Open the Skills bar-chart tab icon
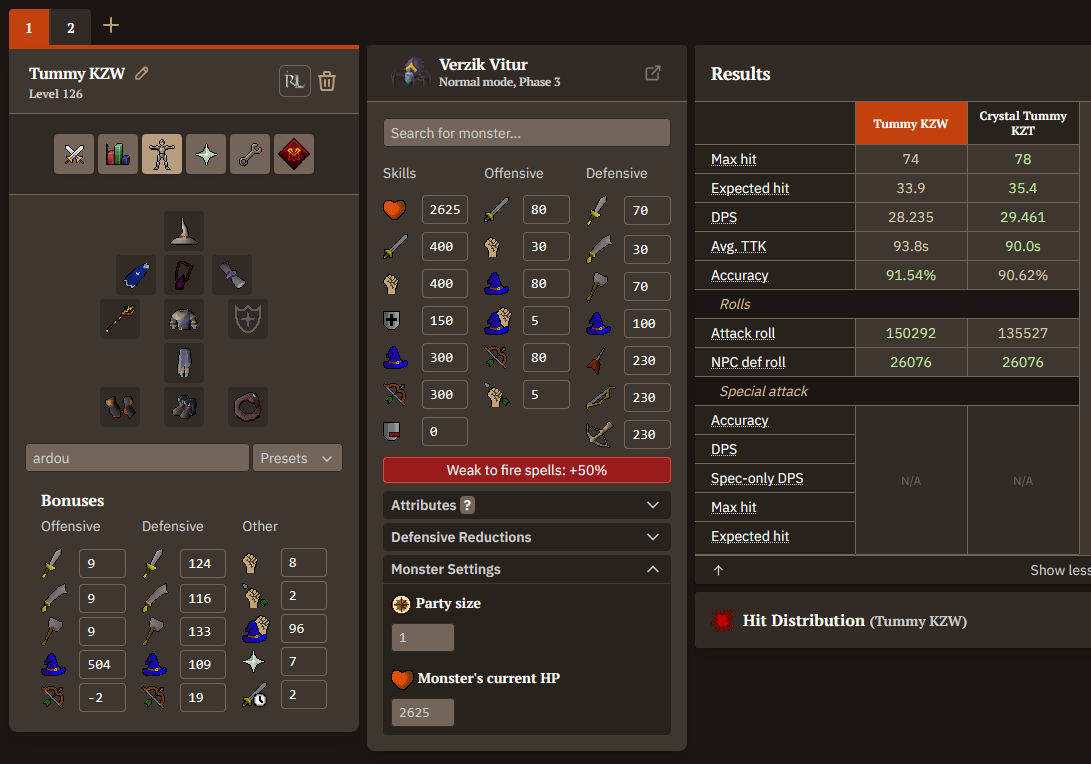This screenshot has width=1091, height=764. 118,154
